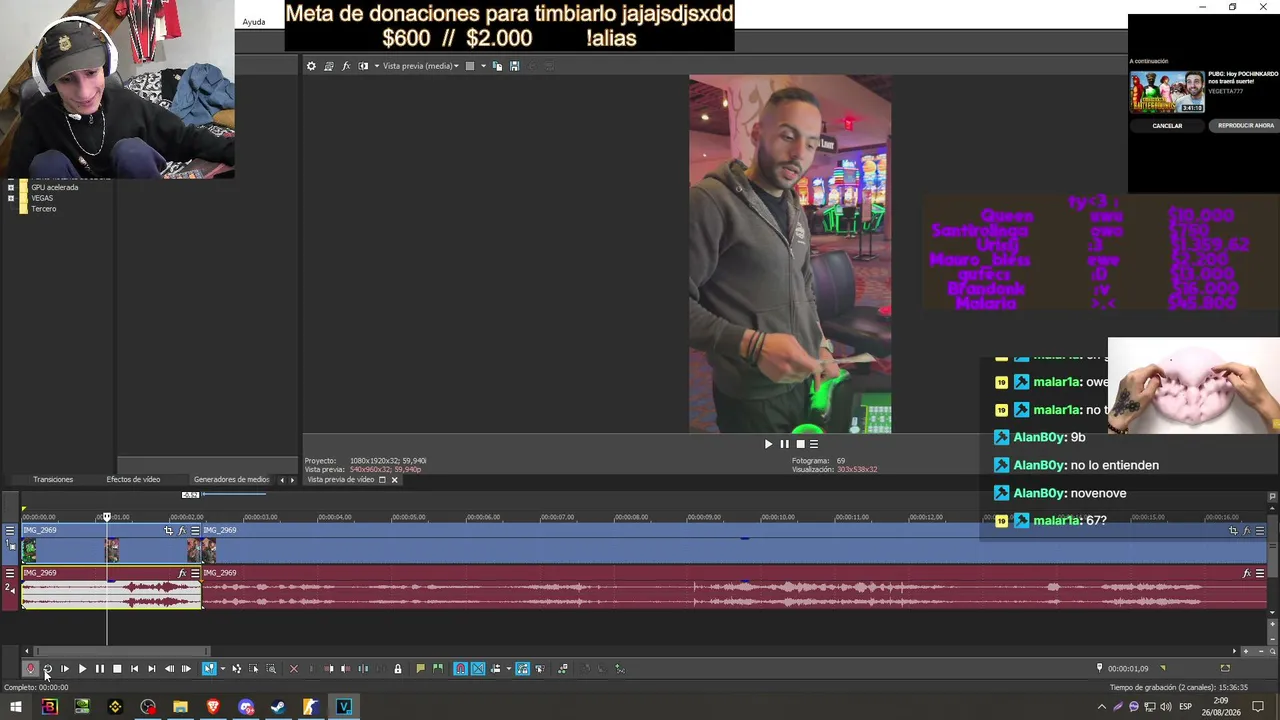This screenshot has width=1280, height=720.
Task: Click the record microphone button
Action: (x=30, y=669)
